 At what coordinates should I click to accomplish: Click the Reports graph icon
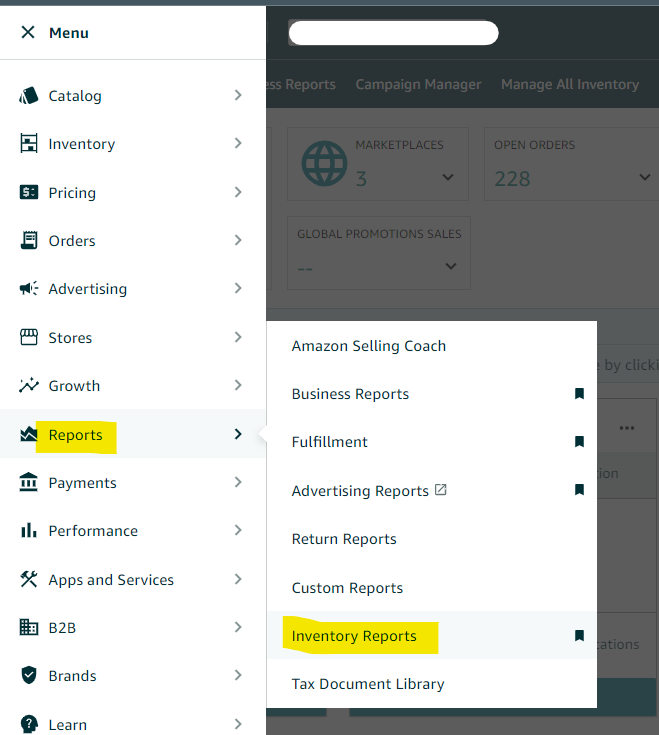point(28,434)
